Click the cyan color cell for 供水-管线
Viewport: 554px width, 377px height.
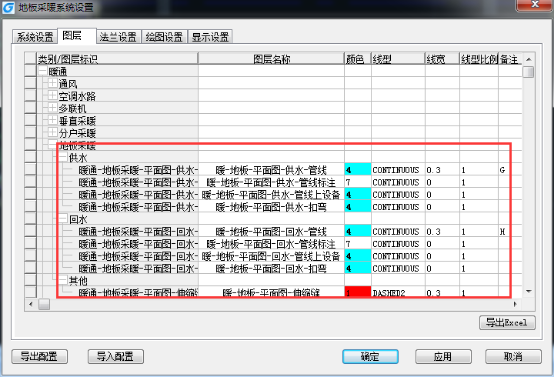point(358,170)
